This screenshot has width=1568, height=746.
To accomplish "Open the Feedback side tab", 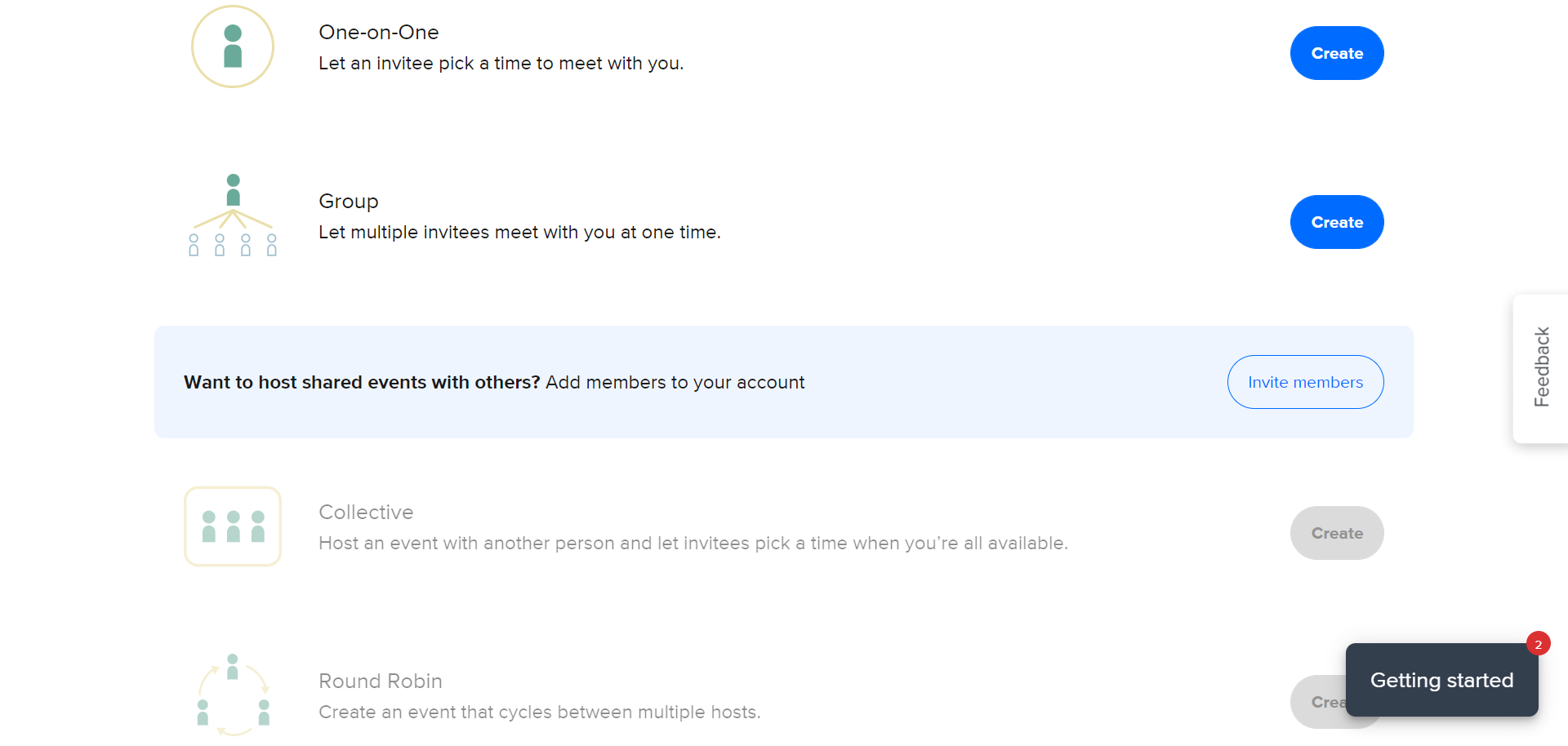I will 1541,368.
